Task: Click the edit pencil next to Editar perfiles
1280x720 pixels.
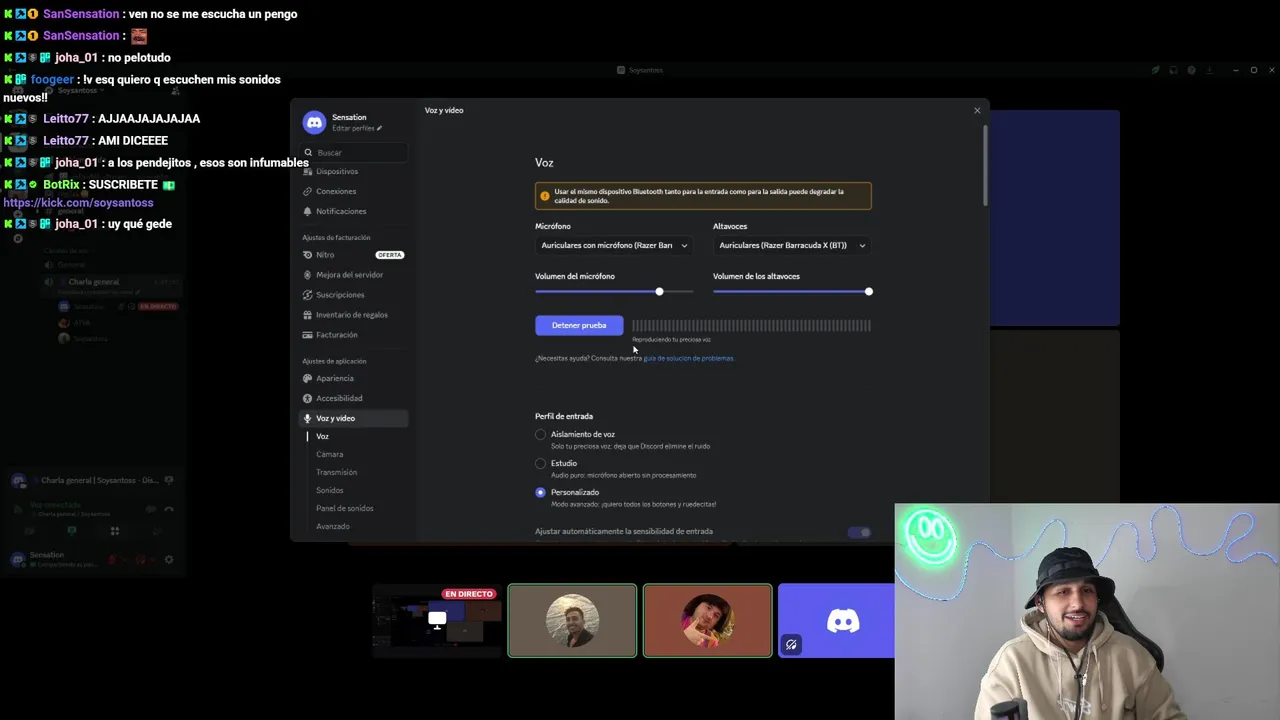Action: [x=379, y=128]
